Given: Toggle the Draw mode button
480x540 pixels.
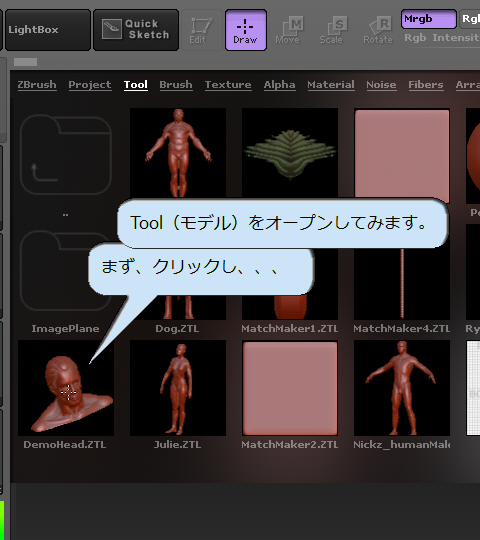Looking at the screenshot, I should tap(246, 30).
